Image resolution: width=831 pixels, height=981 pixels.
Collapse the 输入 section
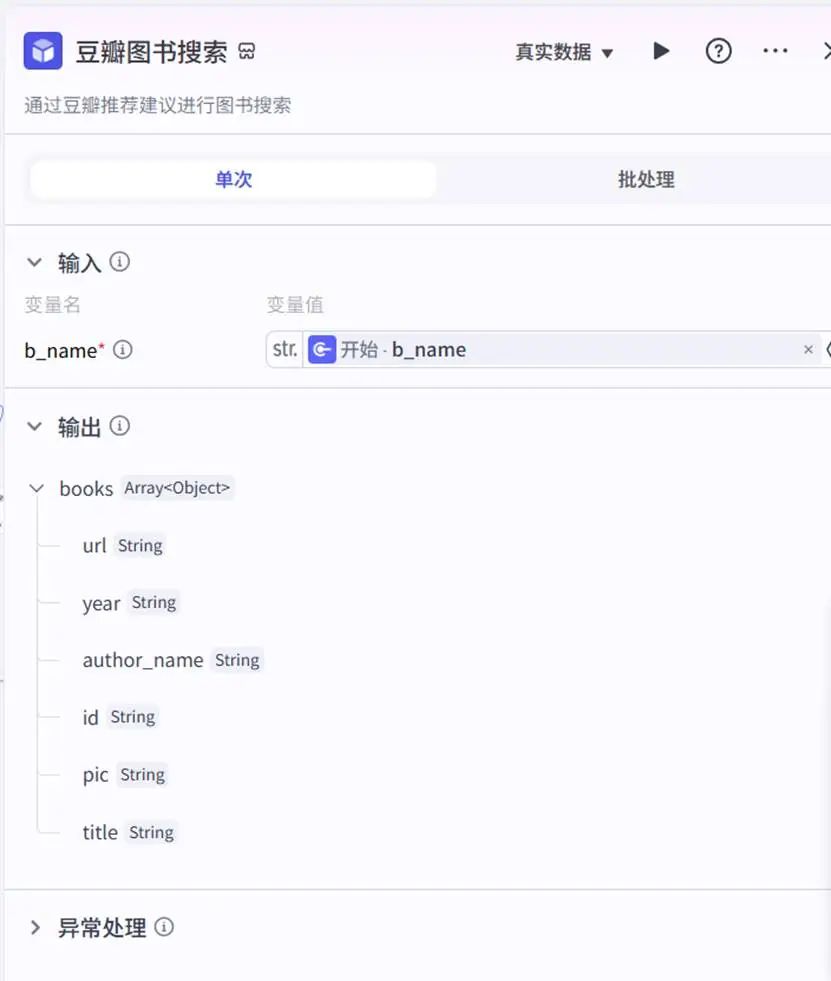click(x=34, y=262)
